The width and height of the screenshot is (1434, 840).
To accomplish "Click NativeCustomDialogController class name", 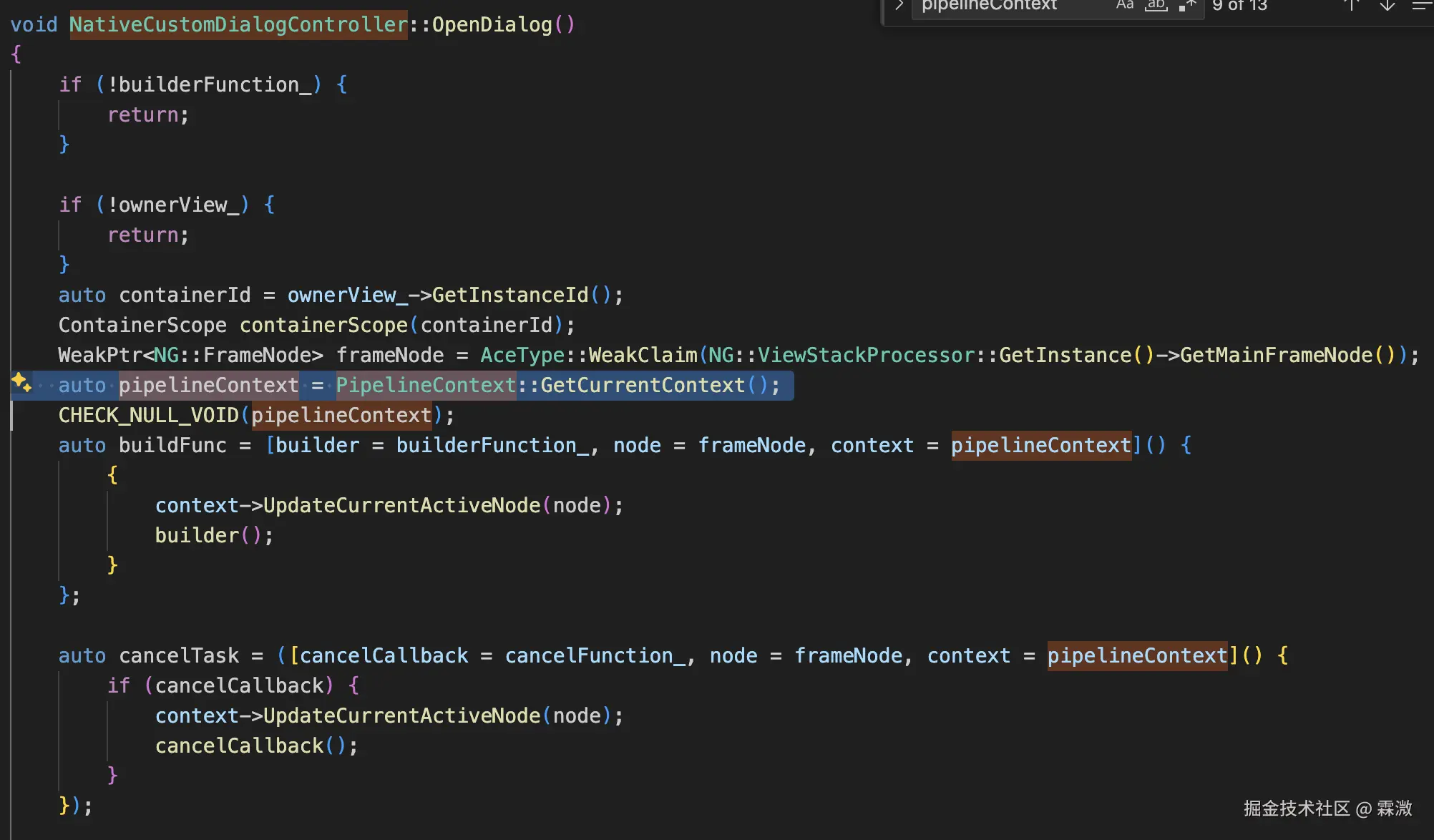I will click(238, 24).
